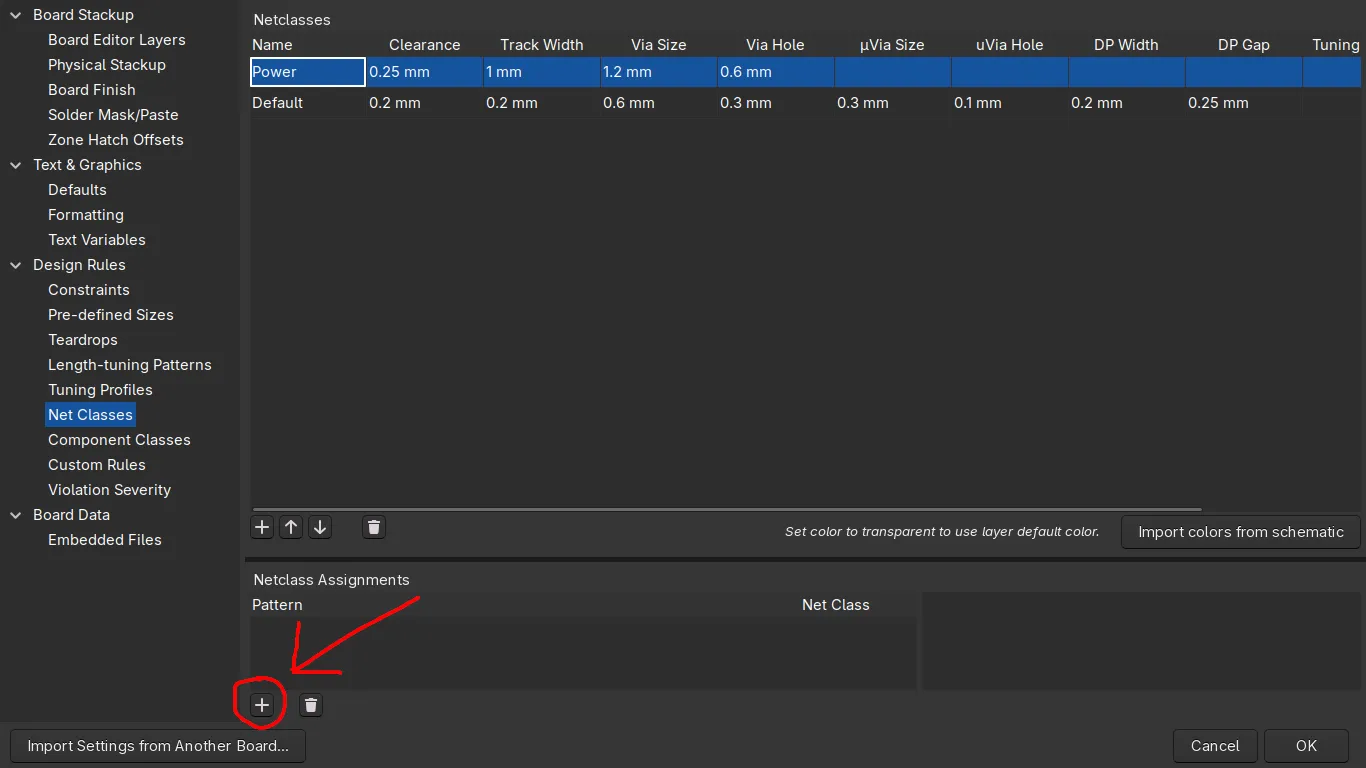Select the Default netclass row name
1366x768 pixels.
point(307,103)
